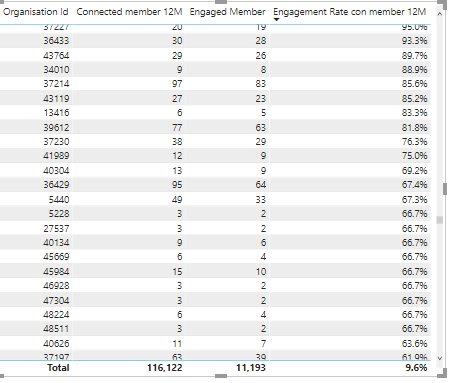This screenshot has width=450, height=383.
Task: Select organisation 48224 cell
Action: tap(56, 314)
